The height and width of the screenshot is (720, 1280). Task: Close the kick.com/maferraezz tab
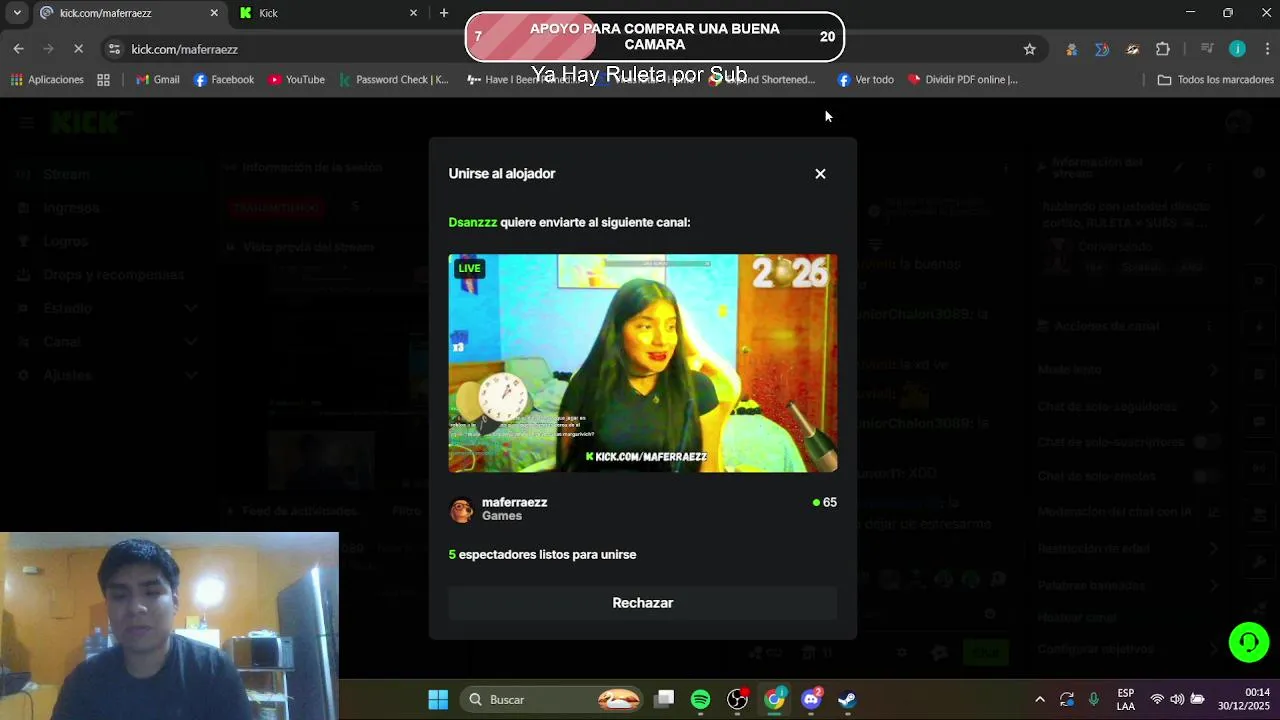[x=214, y=13]
